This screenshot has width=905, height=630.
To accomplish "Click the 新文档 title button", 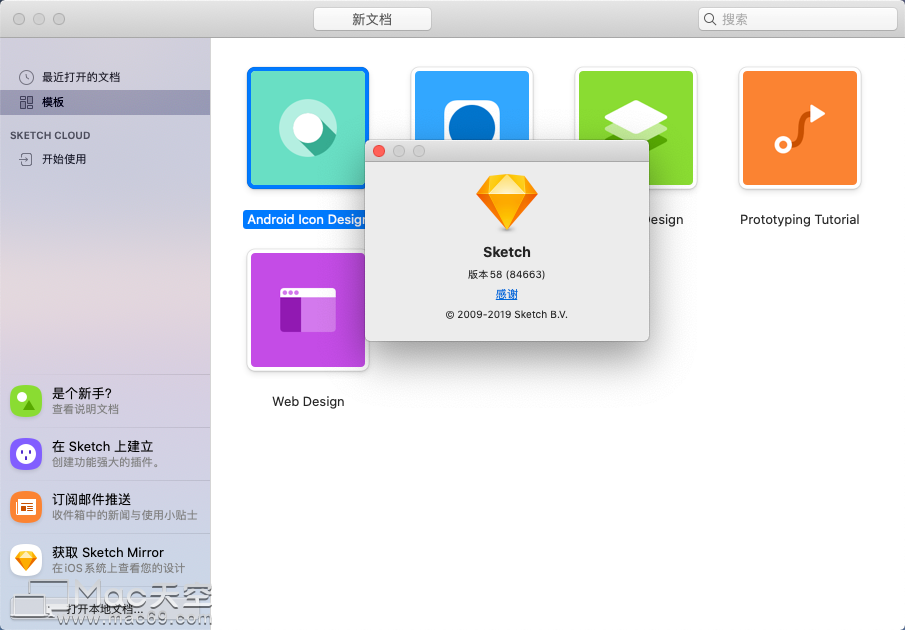I will pos(372,19).
